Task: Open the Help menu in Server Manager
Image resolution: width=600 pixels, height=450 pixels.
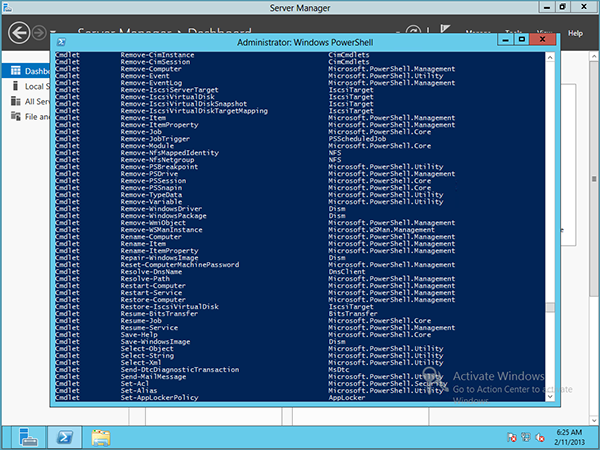Action: click(575, 33)
